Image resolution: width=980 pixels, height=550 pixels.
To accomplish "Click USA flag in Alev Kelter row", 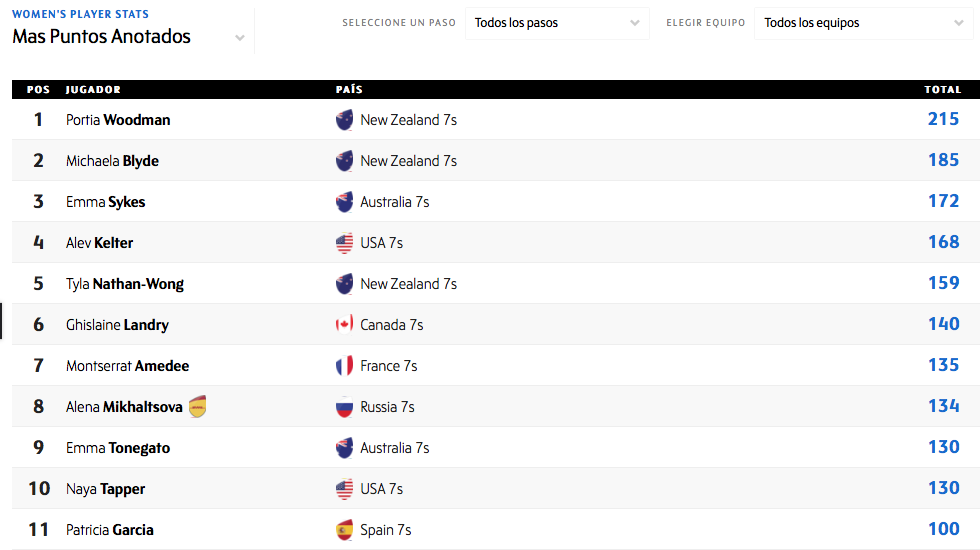I will [x=345, y=243].
